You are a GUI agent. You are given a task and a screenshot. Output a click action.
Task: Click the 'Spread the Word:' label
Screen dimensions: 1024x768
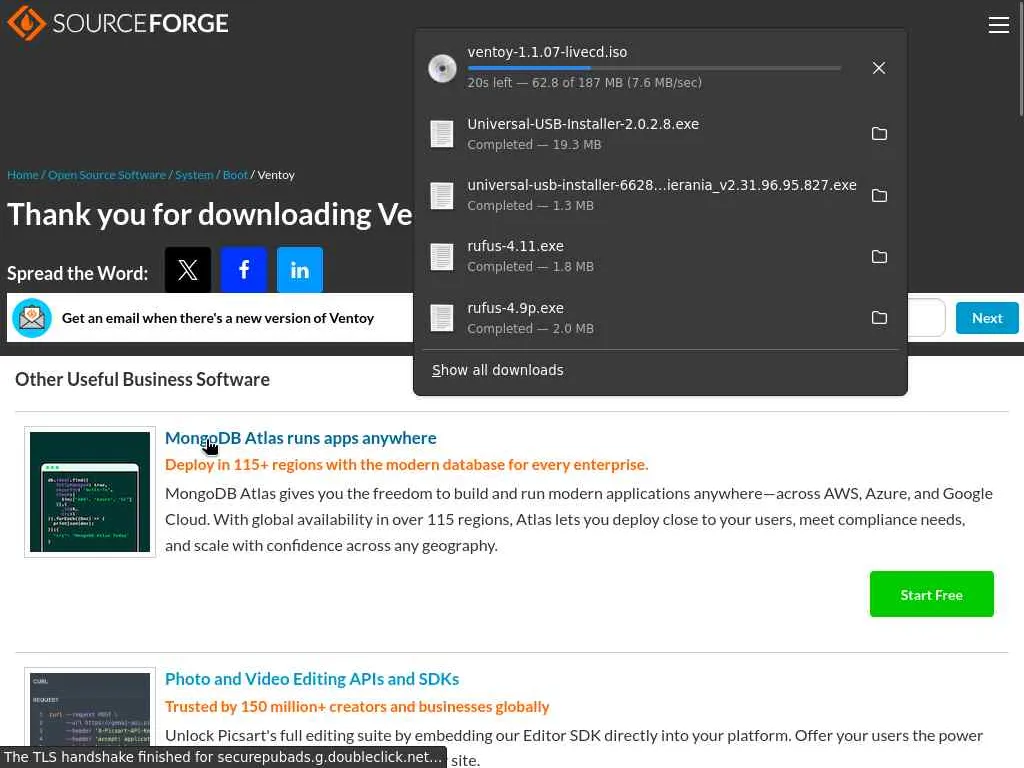(78, 273)
